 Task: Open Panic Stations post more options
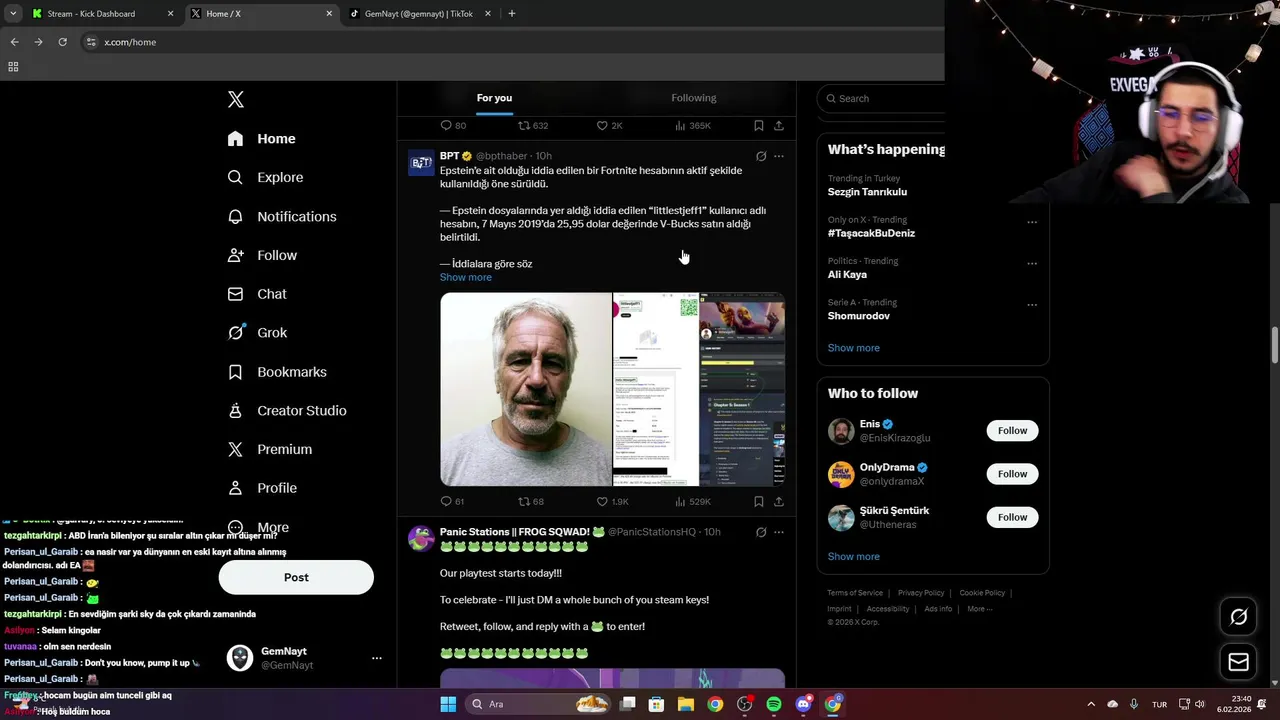pyautogui.click(x=779, y=532)
